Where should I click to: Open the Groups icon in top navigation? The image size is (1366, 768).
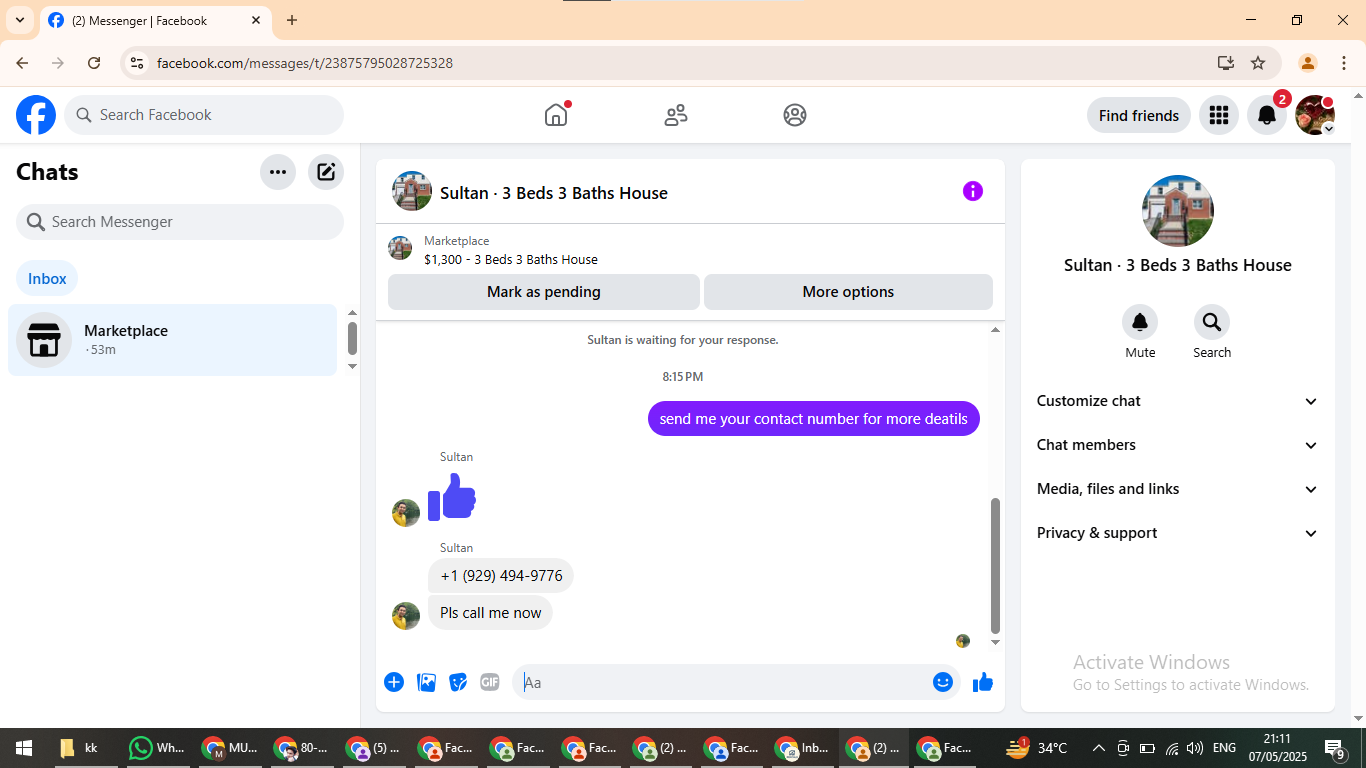(x=795, y=115)
